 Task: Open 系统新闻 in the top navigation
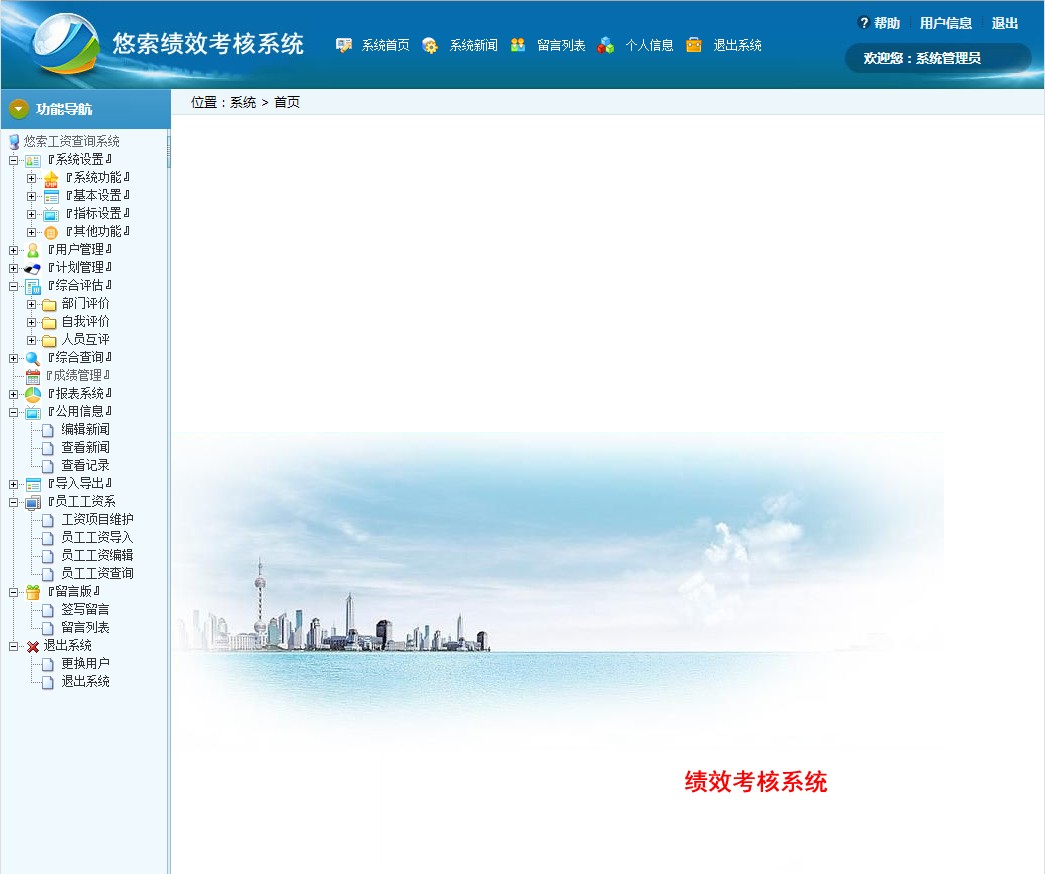[474, 45]
